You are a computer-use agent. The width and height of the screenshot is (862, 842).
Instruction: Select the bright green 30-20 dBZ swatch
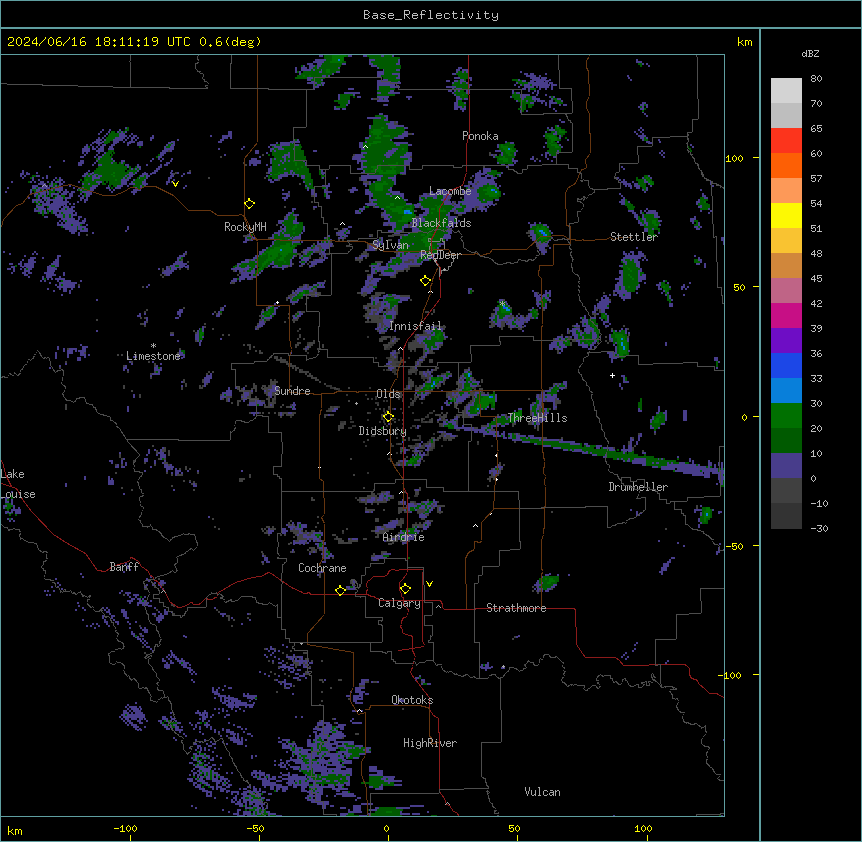(x=786, y=416)
